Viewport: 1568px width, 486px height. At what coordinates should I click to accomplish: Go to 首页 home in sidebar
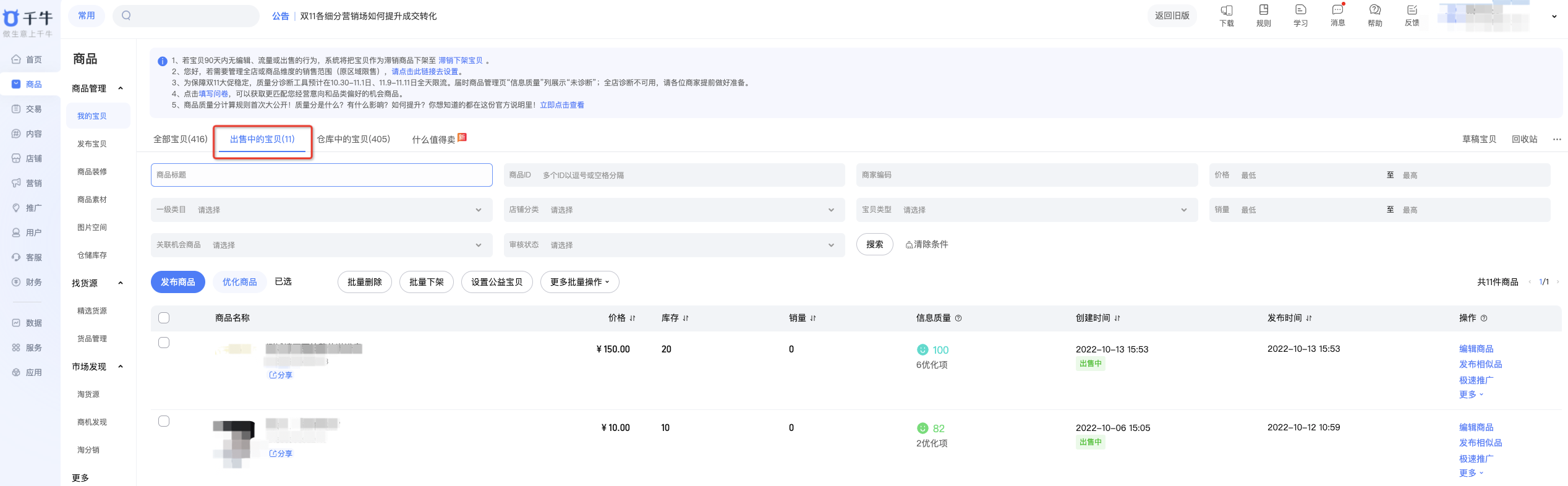pyautogui.click(x=27, y=59)
